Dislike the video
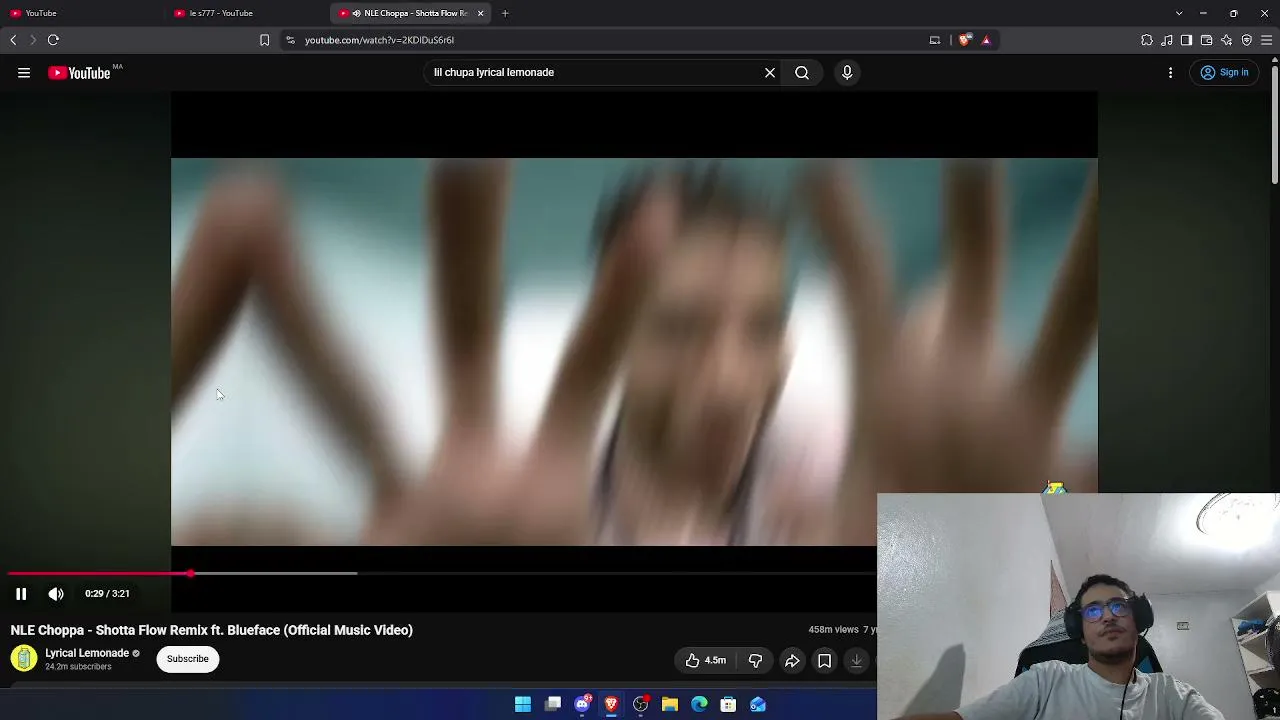 click(x=756, y=660)
